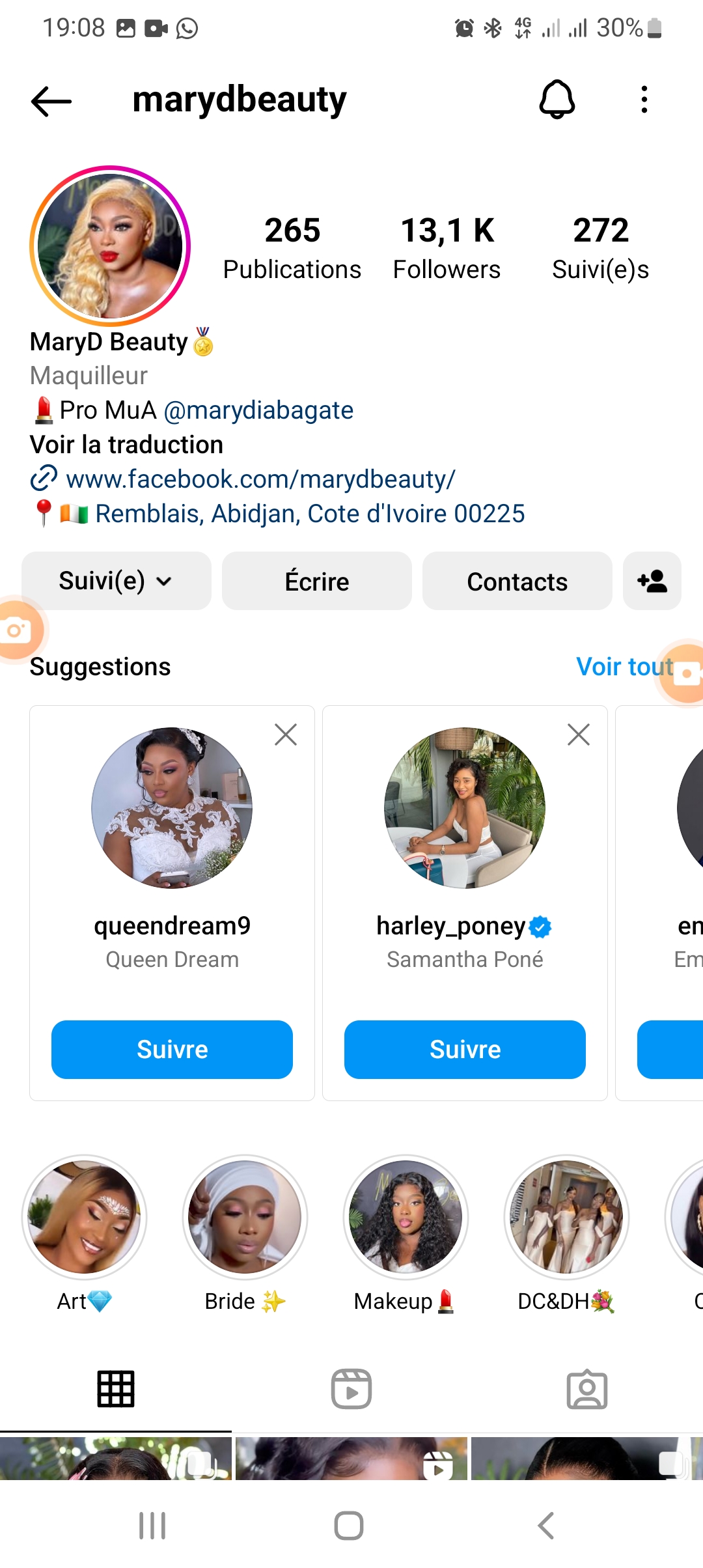
Task: Select the posts grid tab
Action: click(x=116, y=1389)
